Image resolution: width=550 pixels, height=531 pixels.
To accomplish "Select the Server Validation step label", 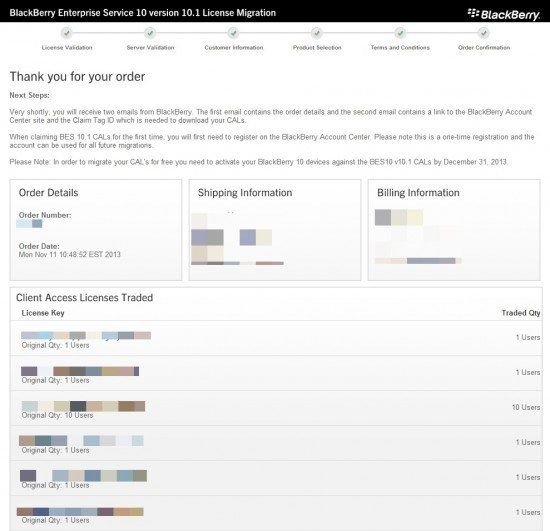I will coord(150,47).
